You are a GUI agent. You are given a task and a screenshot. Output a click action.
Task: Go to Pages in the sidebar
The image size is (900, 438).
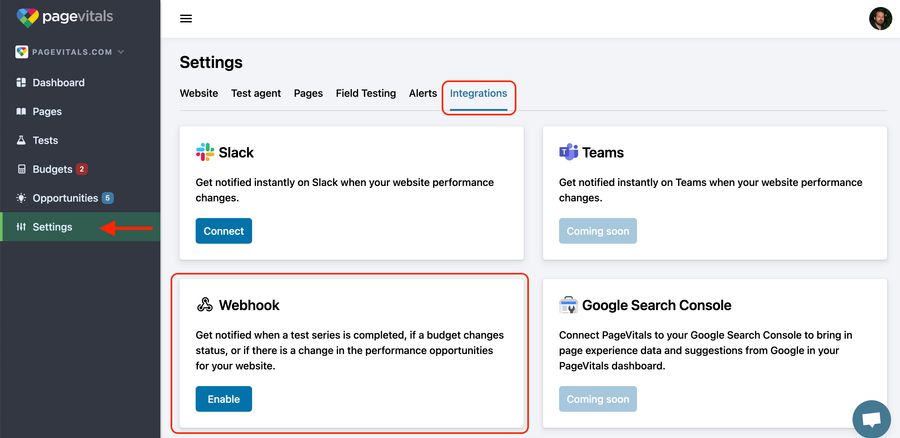pyautogui.click(x=47, y=112)
